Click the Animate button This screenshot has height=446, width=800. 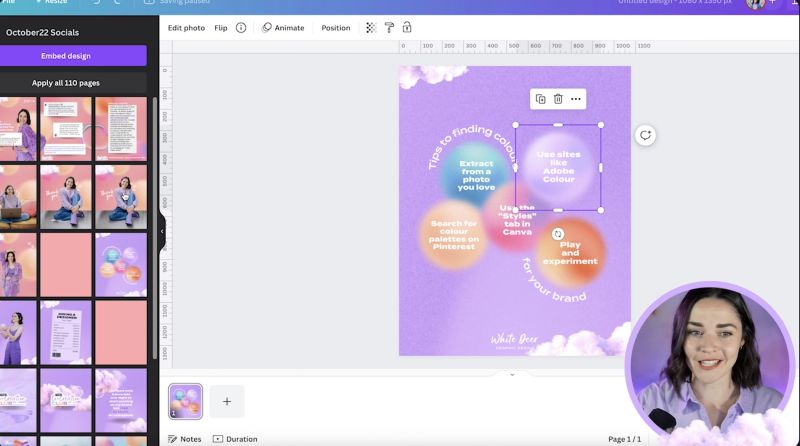point(283,28)
